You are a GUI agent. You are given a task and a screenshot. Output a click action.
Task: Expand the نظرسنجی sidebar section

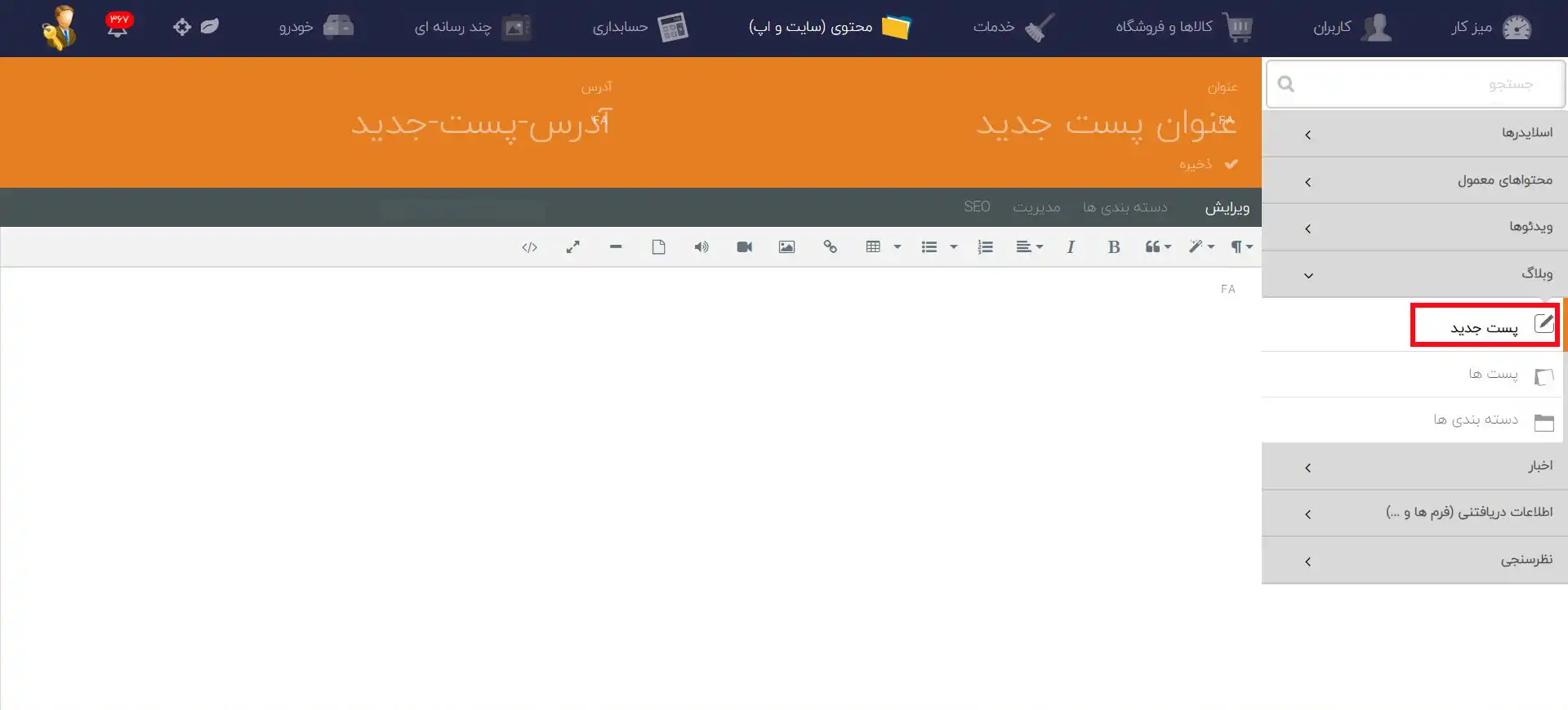pyautogui.click(x=1414, y=561)
